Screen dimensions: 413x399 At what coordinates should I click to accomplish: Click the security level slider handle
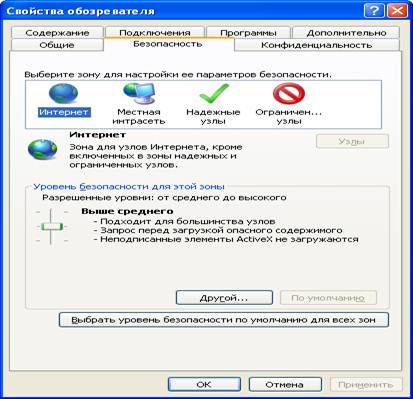[x=52, y=227]
